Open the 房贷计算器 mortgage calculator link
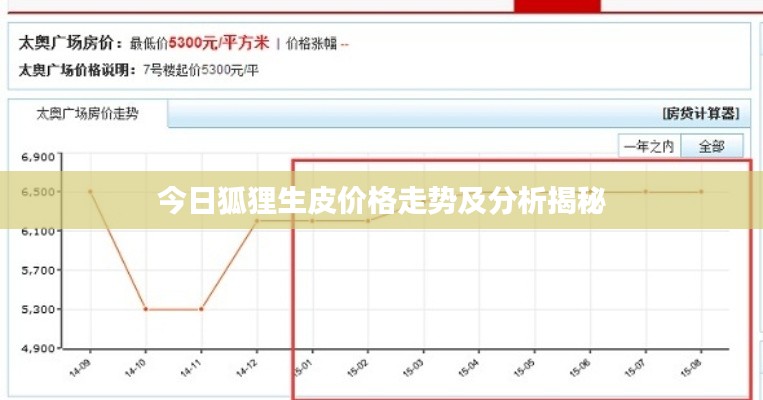This screenshot has height=400, width=763. point(702,113)
